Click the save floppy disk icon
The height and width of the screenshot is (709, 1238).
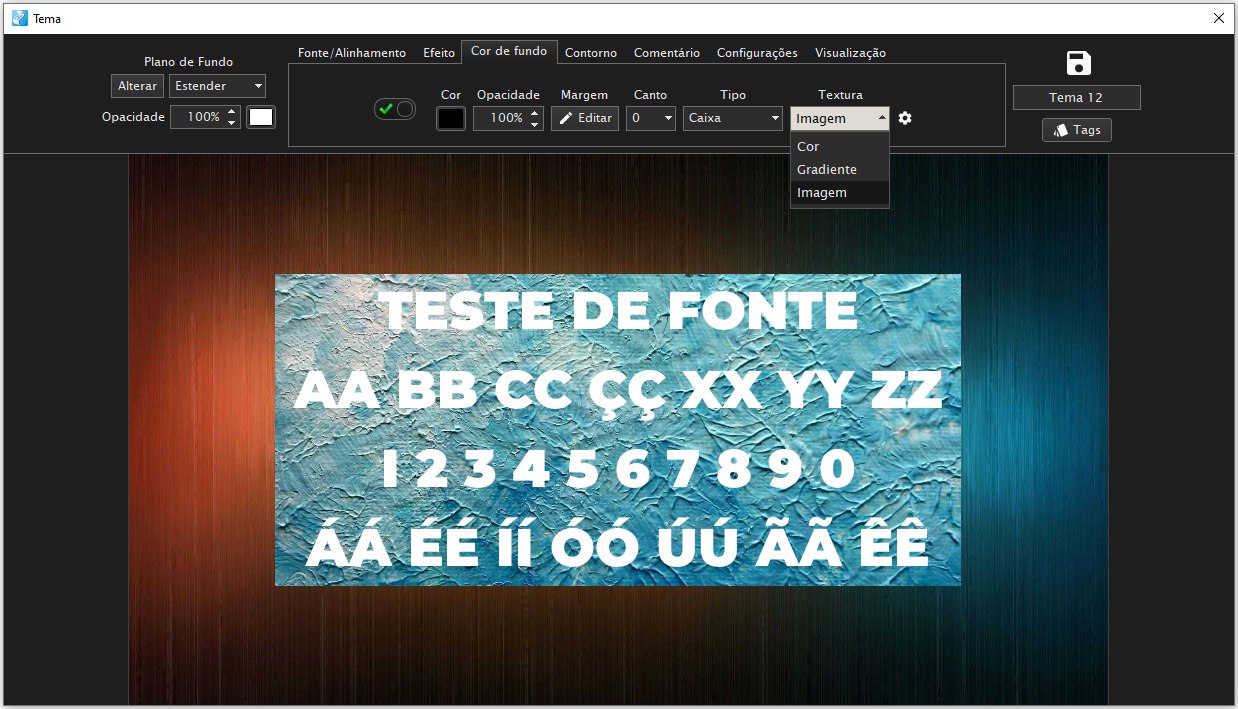pos(1078,63)
